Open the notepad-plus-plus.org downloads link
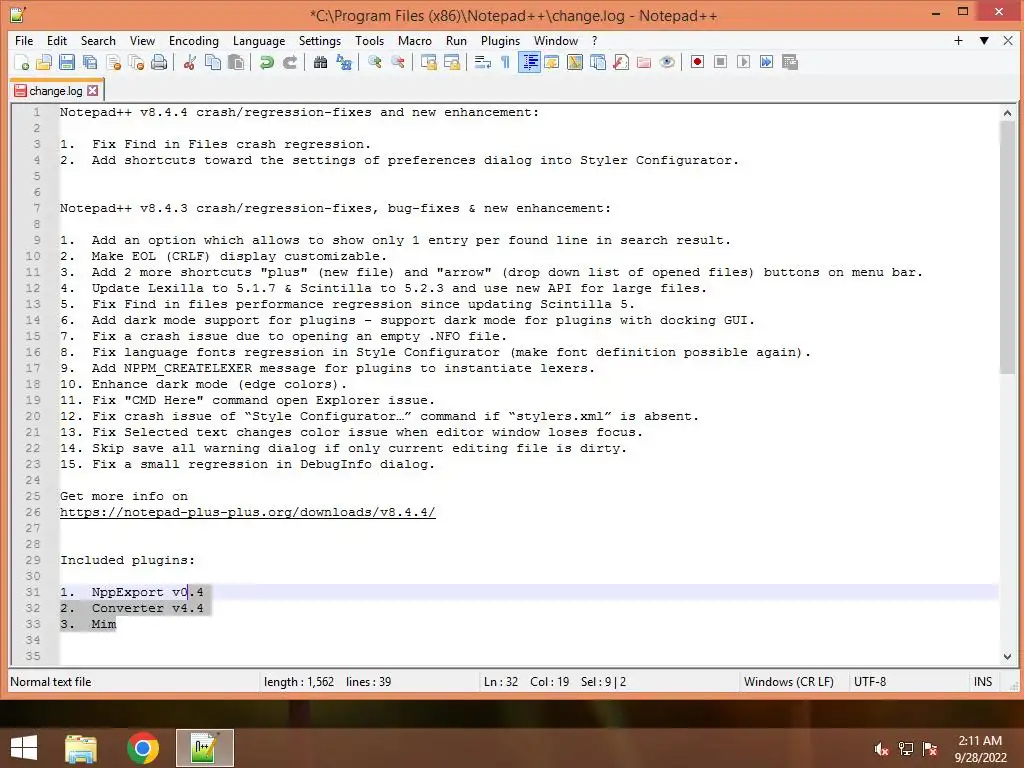 248,512
